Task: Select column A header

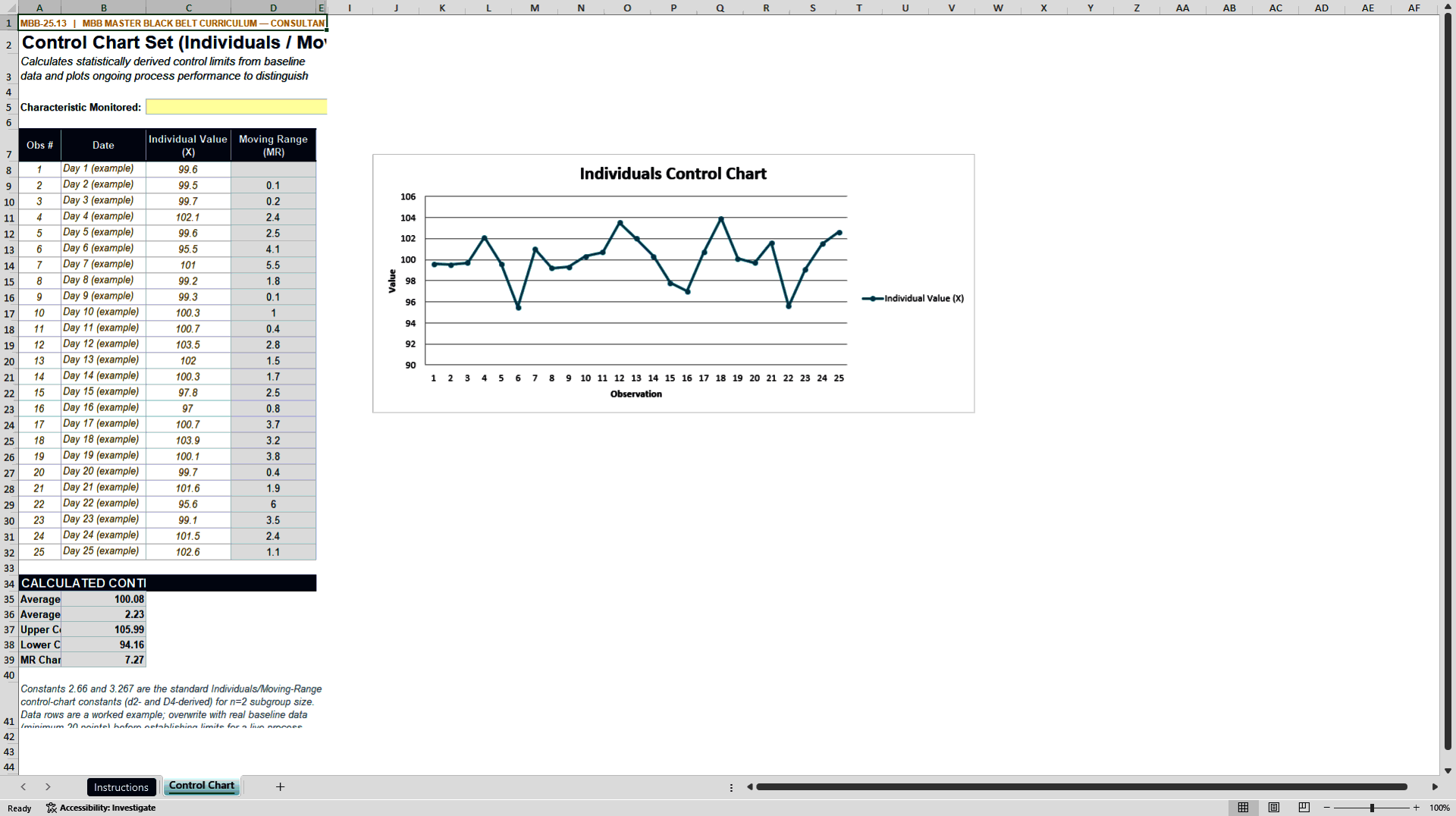Action: tap(39, 8)
